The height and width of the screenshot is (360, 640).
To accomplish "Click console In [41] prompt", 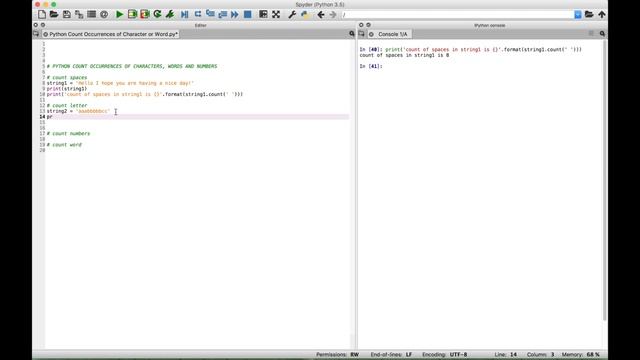I will 371,66.
